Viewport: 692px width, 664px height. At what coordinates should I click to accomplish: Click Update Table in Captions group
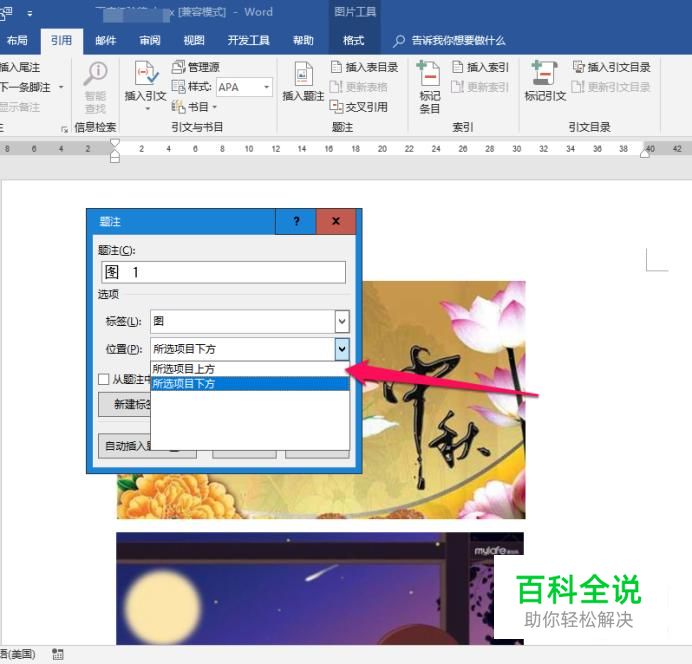(359, 87)
